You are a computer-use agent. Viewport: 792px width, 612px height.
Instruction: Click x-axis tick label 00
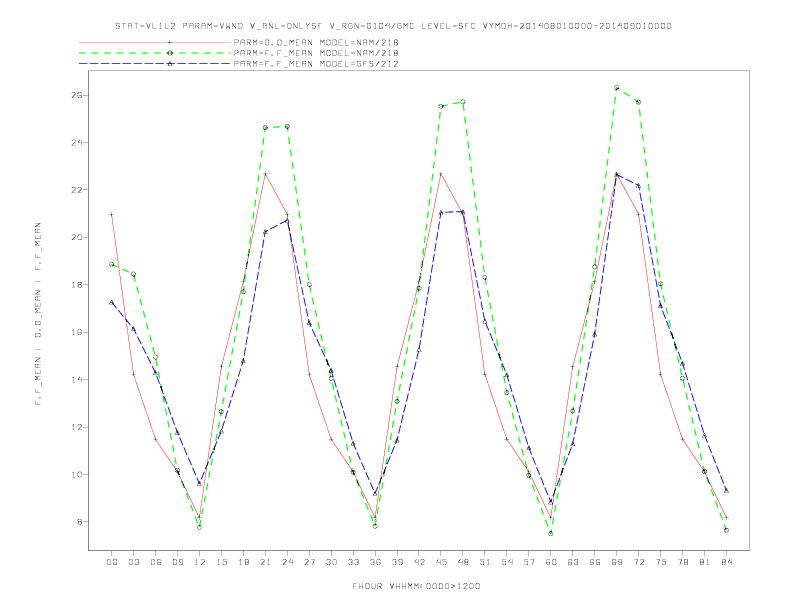[112, 562]
